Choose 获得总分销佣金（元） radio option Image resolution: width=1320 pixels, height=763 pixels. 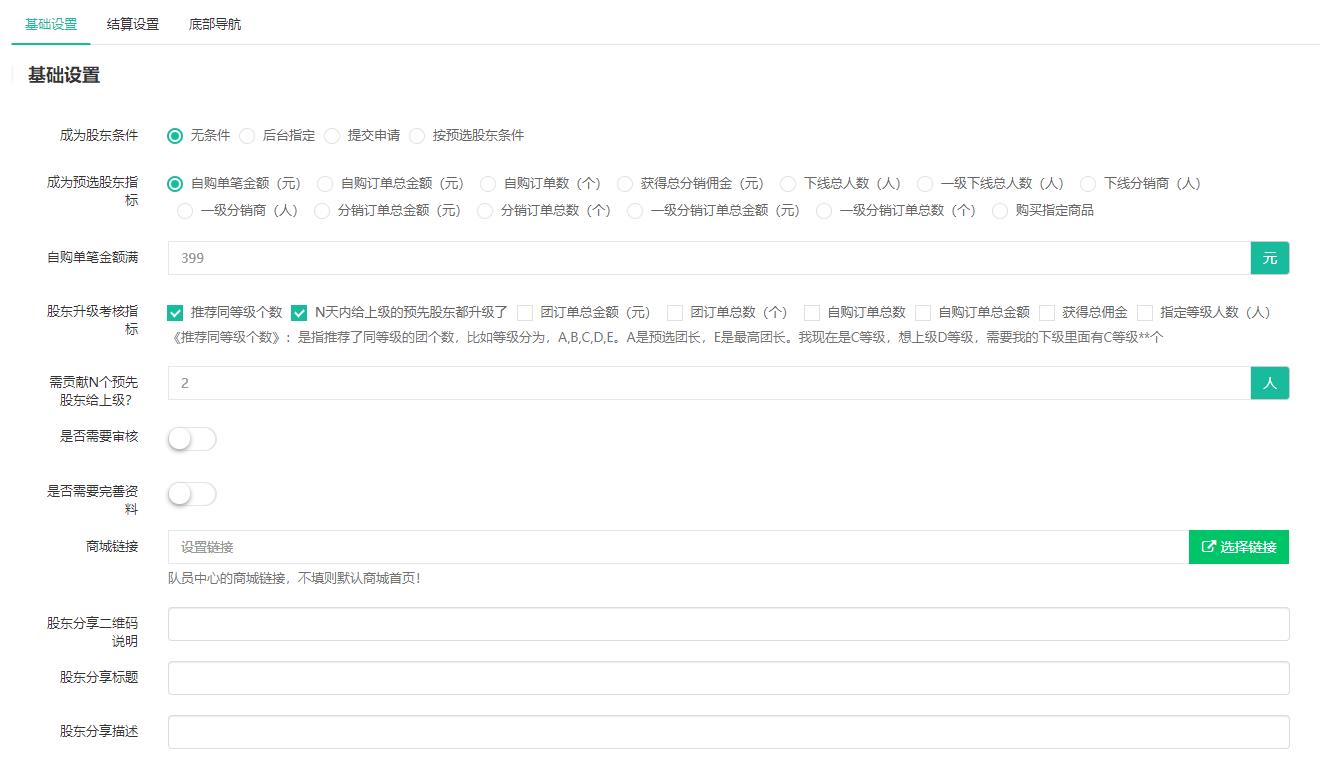(625, 184)
